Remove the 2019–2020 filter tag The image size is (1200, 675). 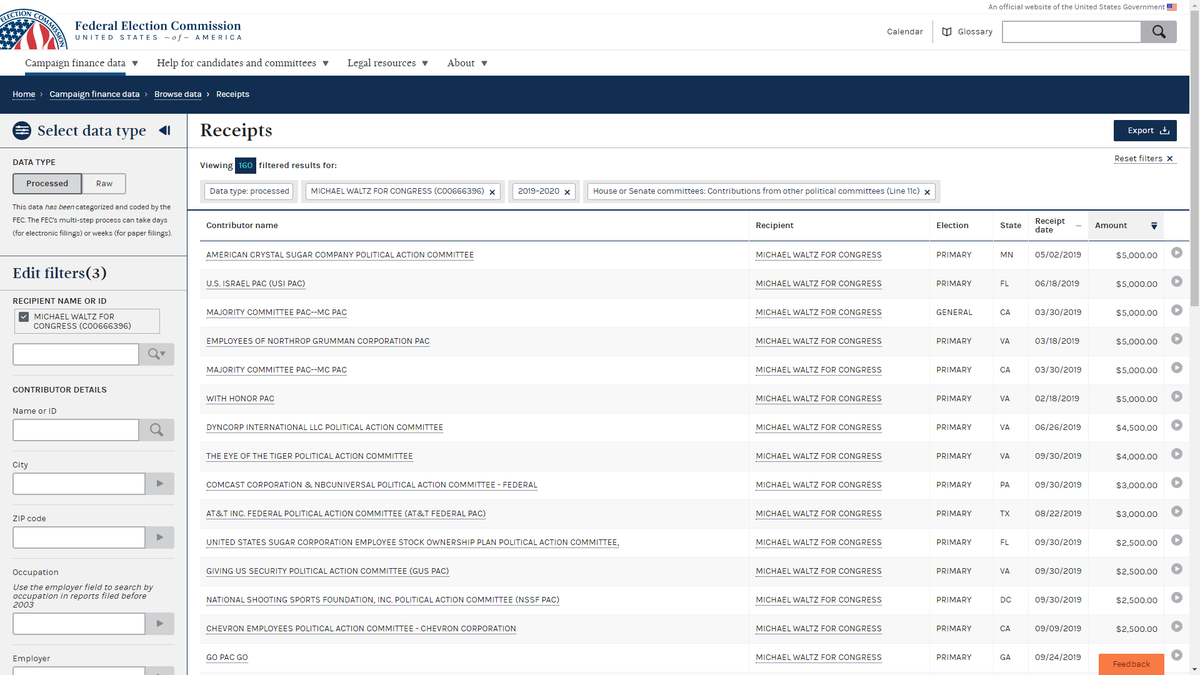click(567, 192)
